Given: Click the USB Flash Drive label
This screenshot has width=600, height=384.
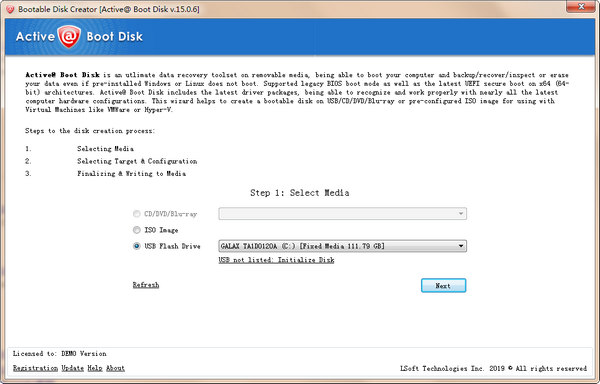Looking at the screenshot, I should tap(172, 246).
